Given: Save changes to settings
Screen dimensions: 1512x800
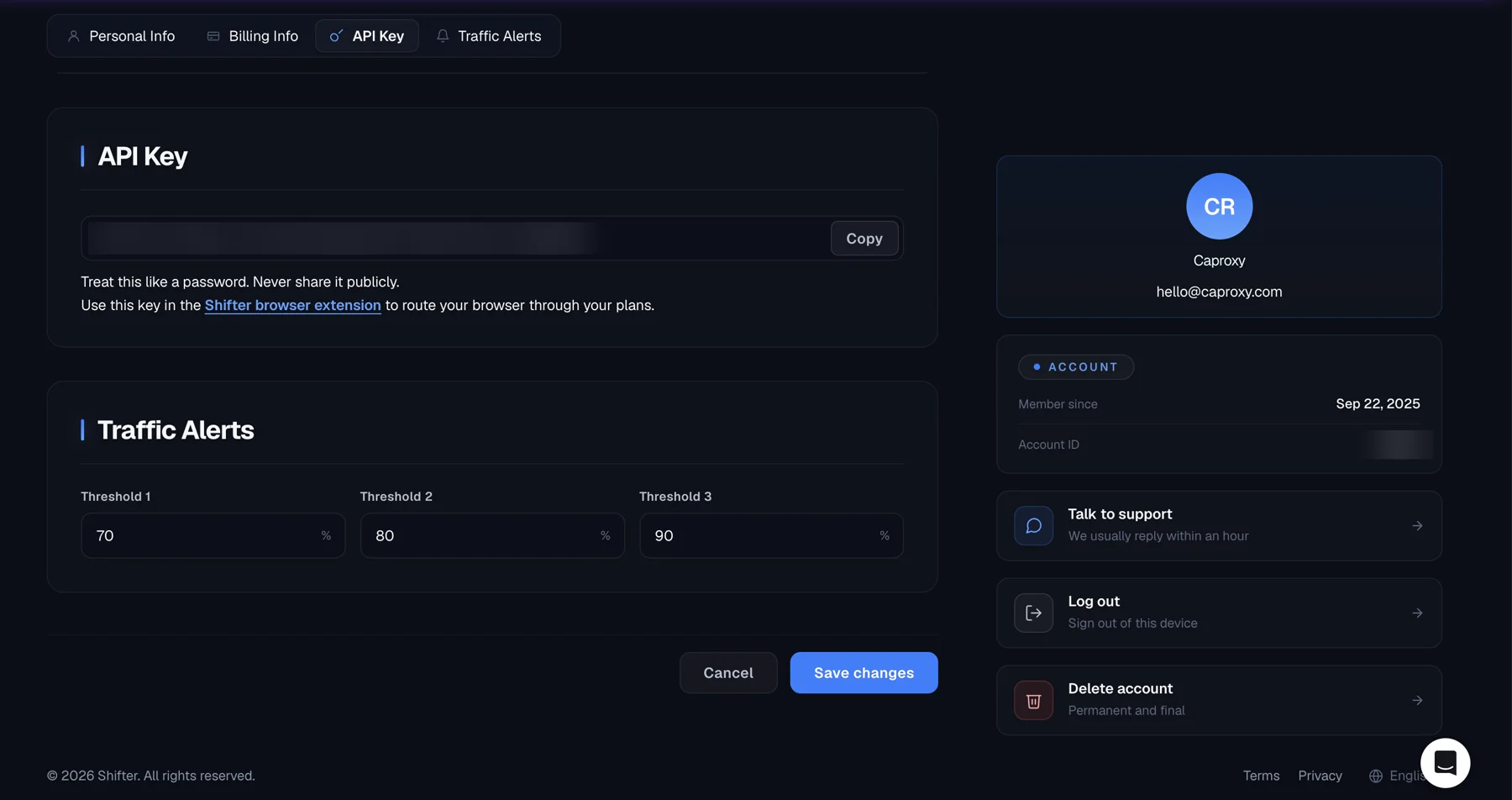Looking at the screenshot, I should click(864, 673).
